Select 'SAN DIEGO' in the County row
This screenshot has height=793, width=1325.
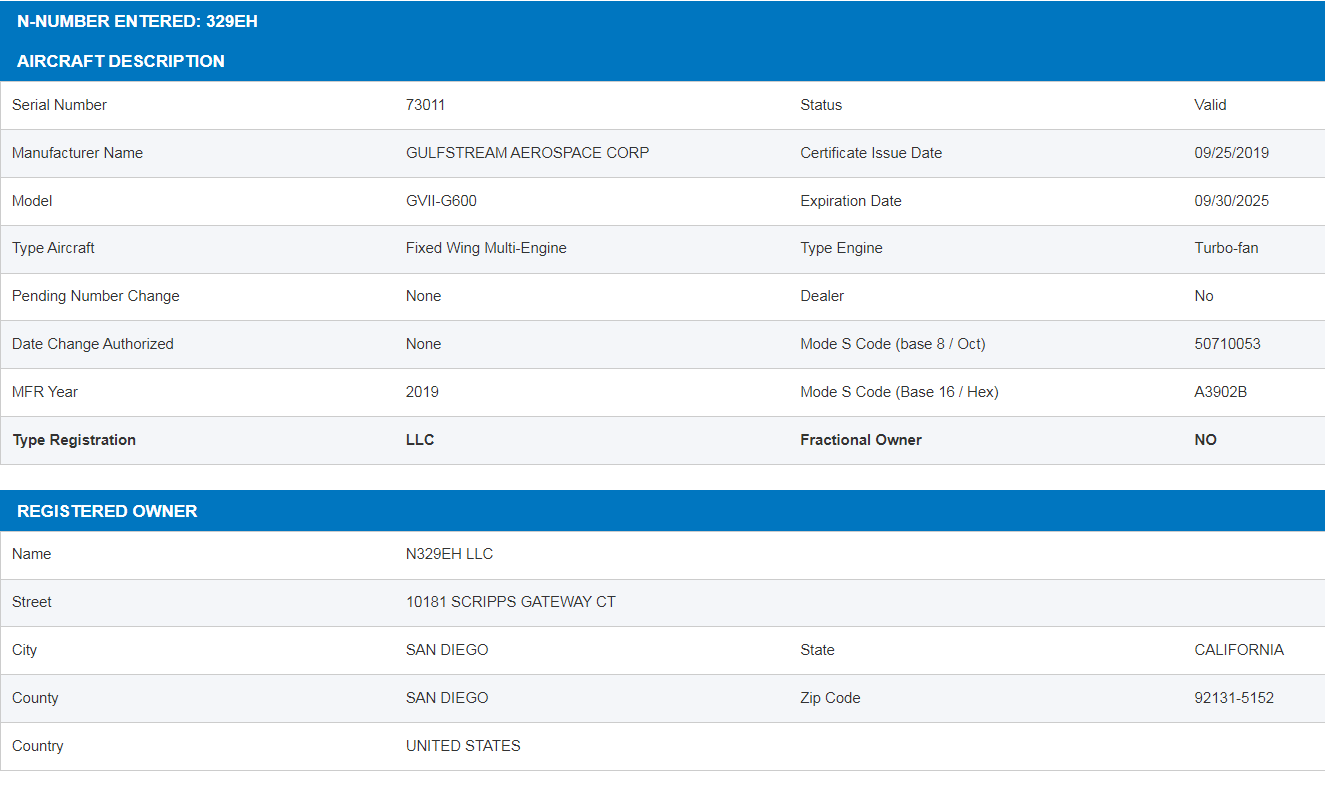pyautogui.click(x=447, y=698)
